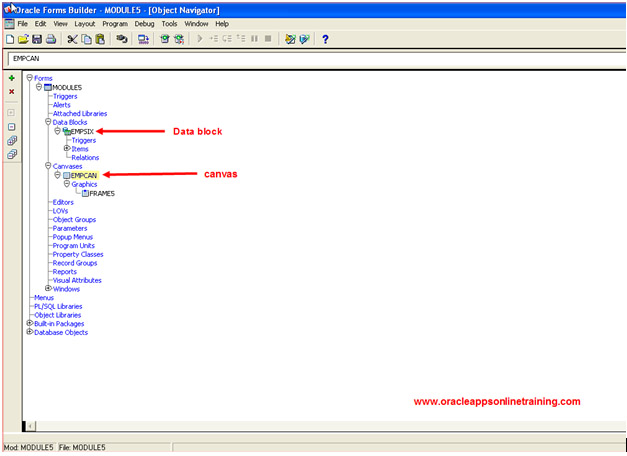Expand the Items node under EMPSIX
This screenshot has width=627, height=456.
coord(67,149)
